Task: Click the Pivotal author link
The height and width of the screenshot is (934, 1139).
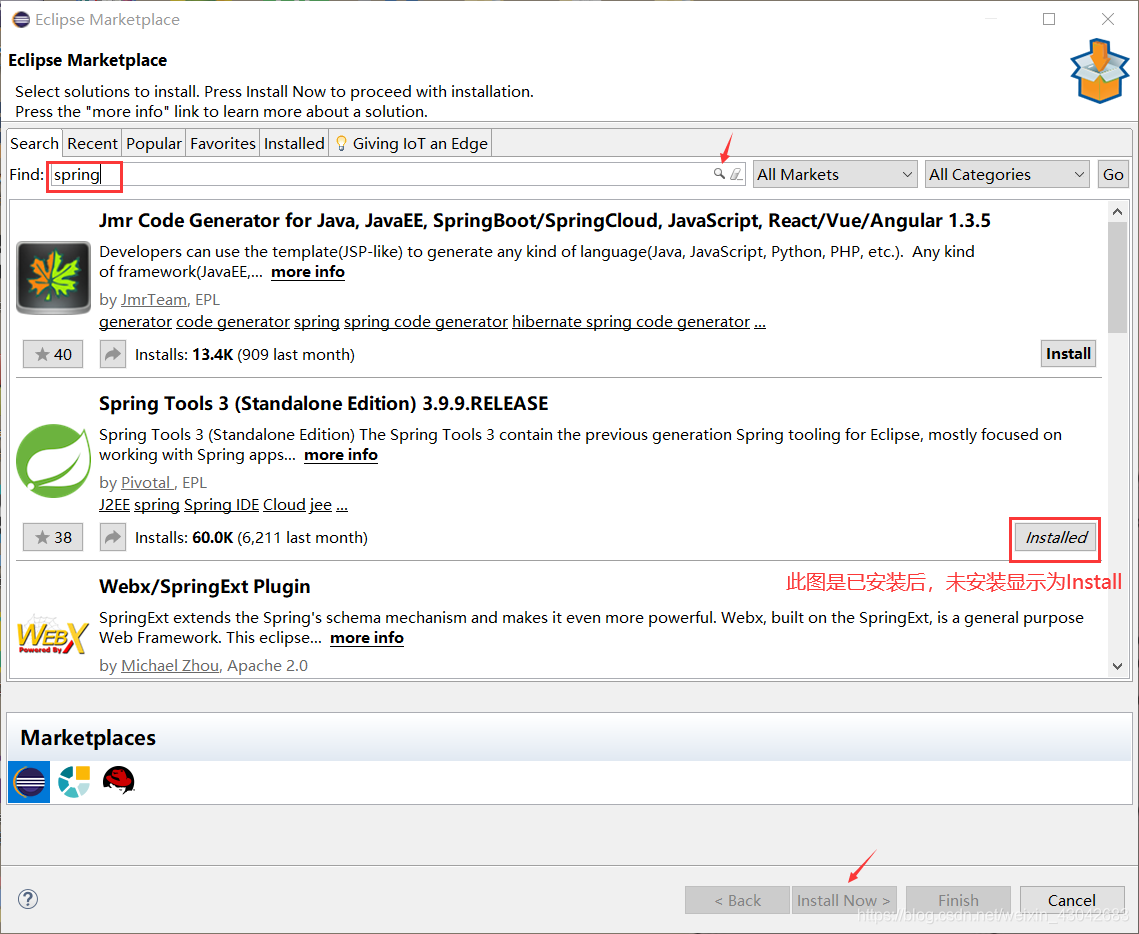Action: 146,482
